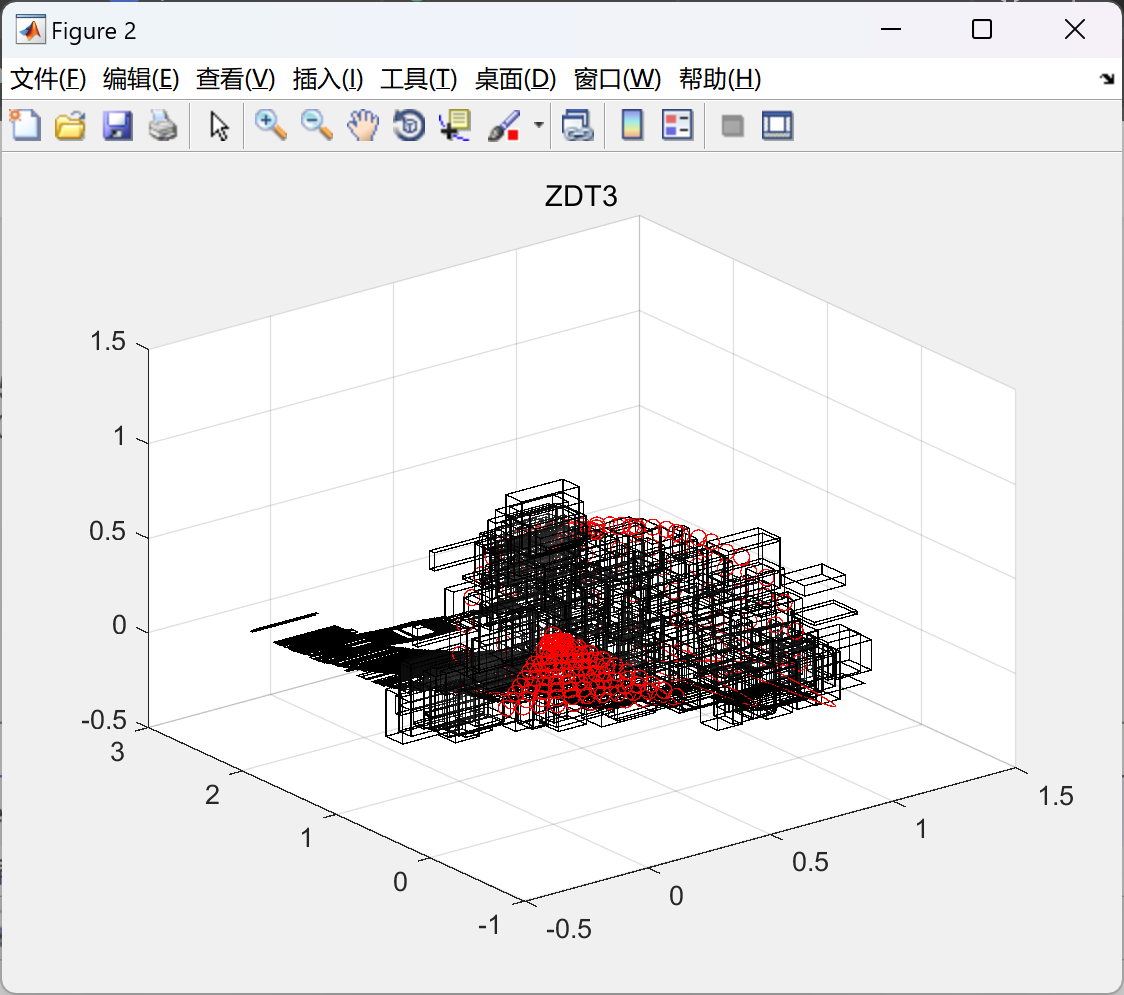Insert a colorbar via toolbar icon
The height and width of the screenshot is (995, 1124).
click(632, 125)
